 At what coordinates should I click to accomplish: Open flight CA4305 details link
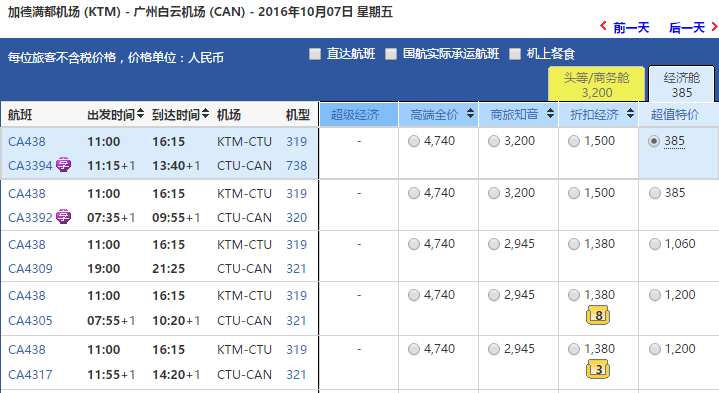[x=30, y=320]
